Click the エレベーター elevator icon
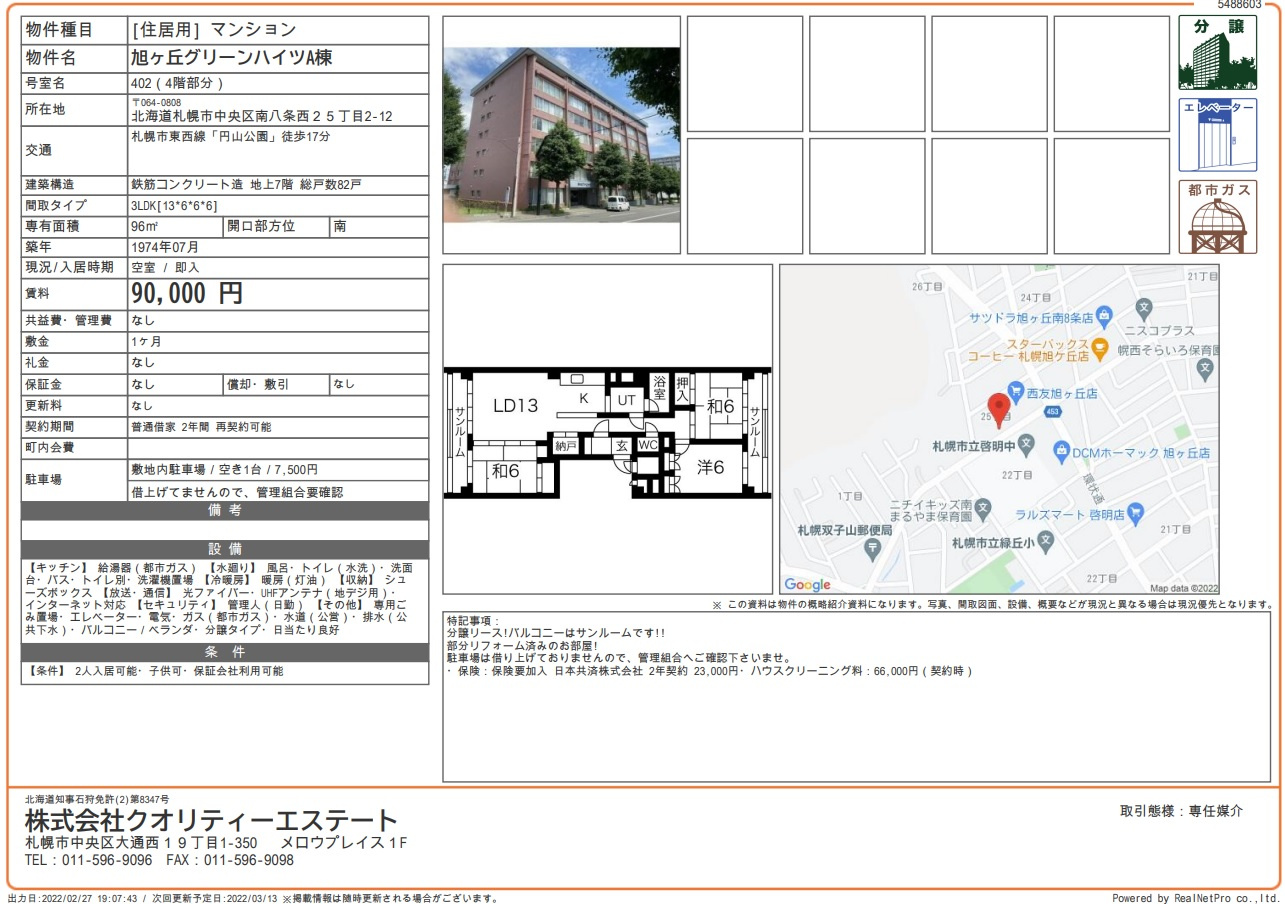The image size is (1285, 904). pyautogui.click(x=1217, y=135)
